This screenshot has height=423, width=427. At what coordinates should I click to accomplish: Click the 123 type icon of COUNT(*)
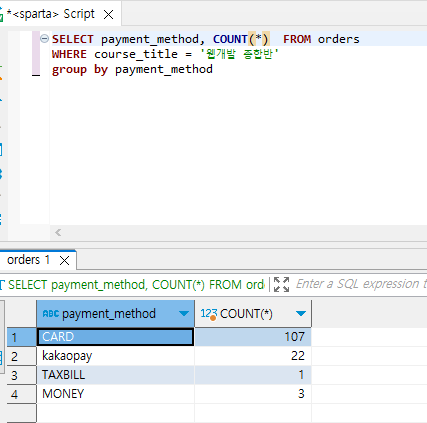pyautogui.click(x=209, y=314)
